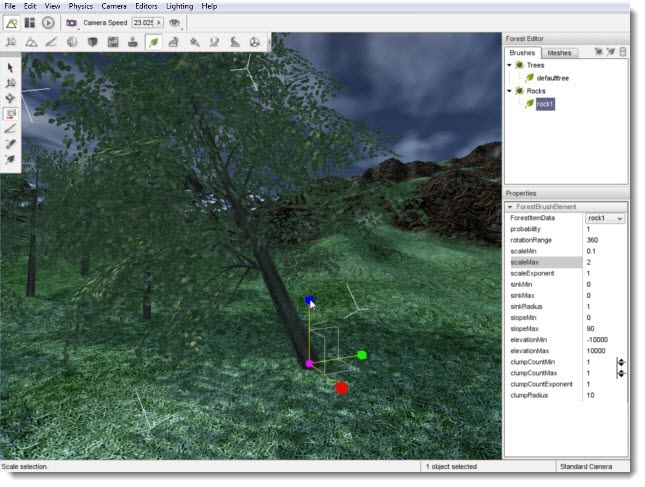Adjust the clumpCountMax stepper arrows
This screenshot has width=645, height=487.
click(621, 373)
